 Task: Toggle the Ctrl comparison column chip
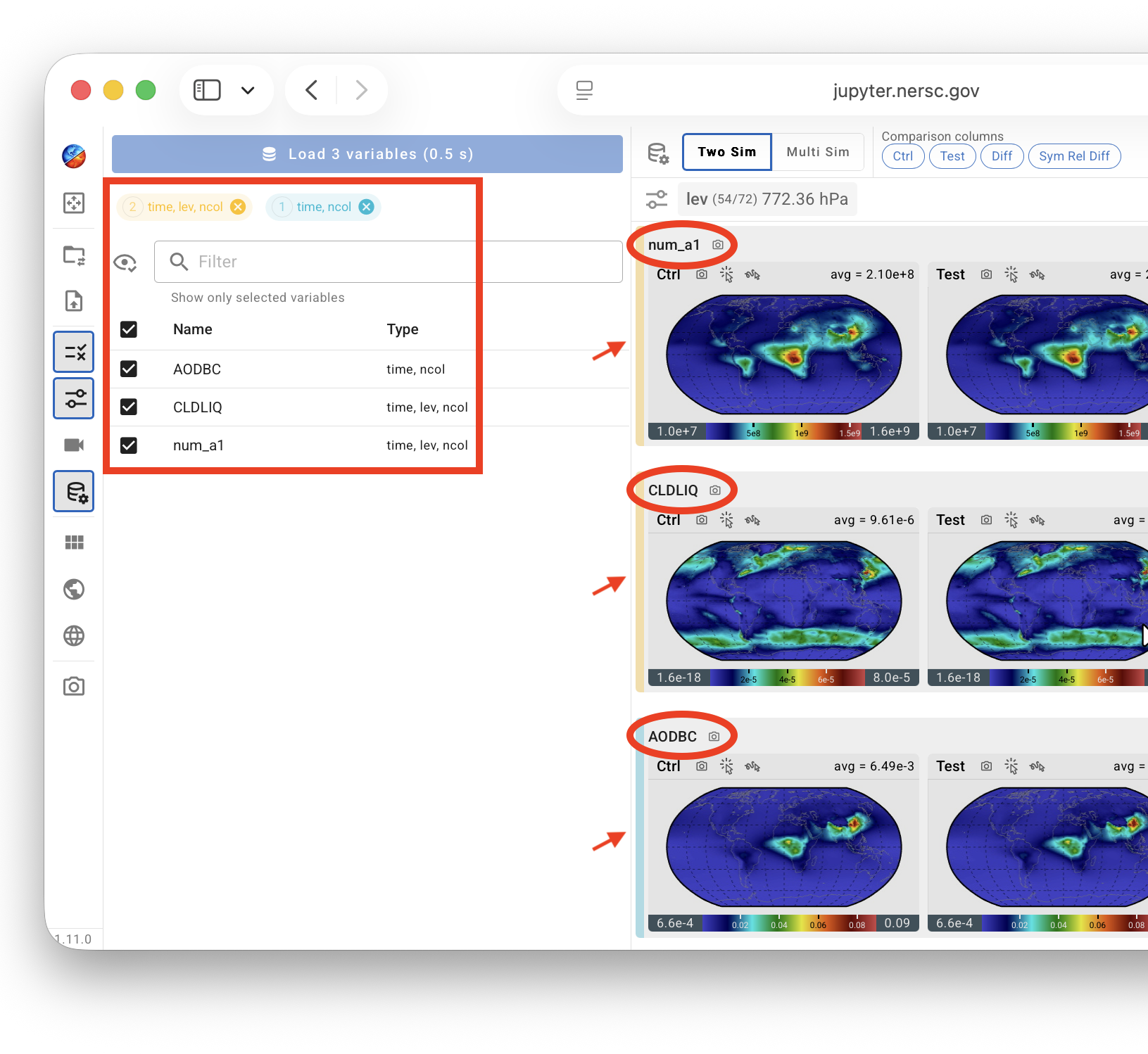pos(903,156)
